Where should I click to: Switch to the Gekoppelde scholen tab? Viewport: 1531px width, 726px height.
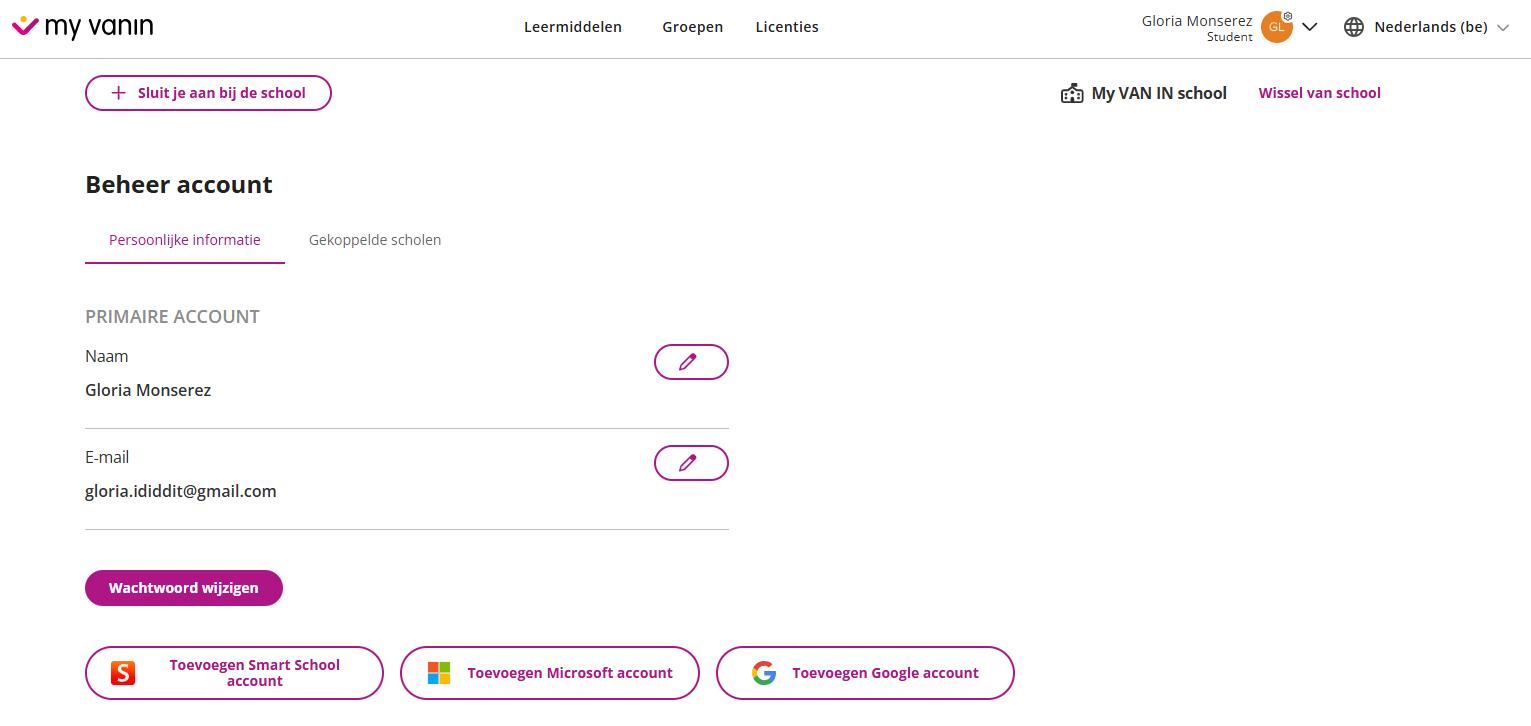click(x=375, y=240)
